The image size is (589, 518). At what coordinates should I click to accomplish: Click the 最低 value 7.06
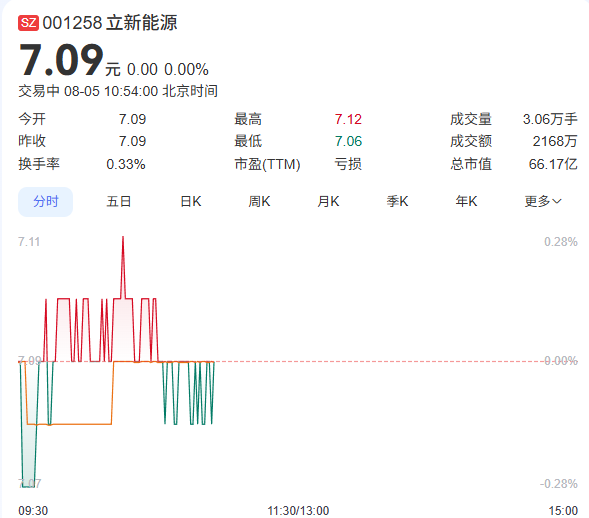[x=348, y=141]
